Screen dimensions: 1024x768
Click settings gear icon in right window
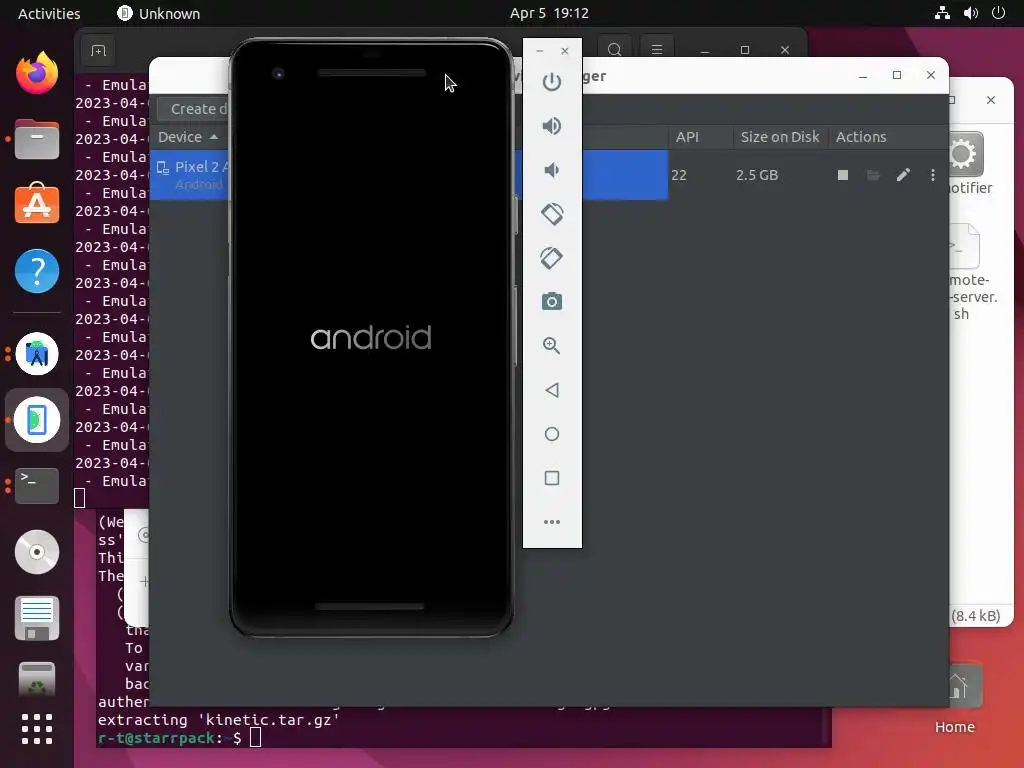coord(964,155)
